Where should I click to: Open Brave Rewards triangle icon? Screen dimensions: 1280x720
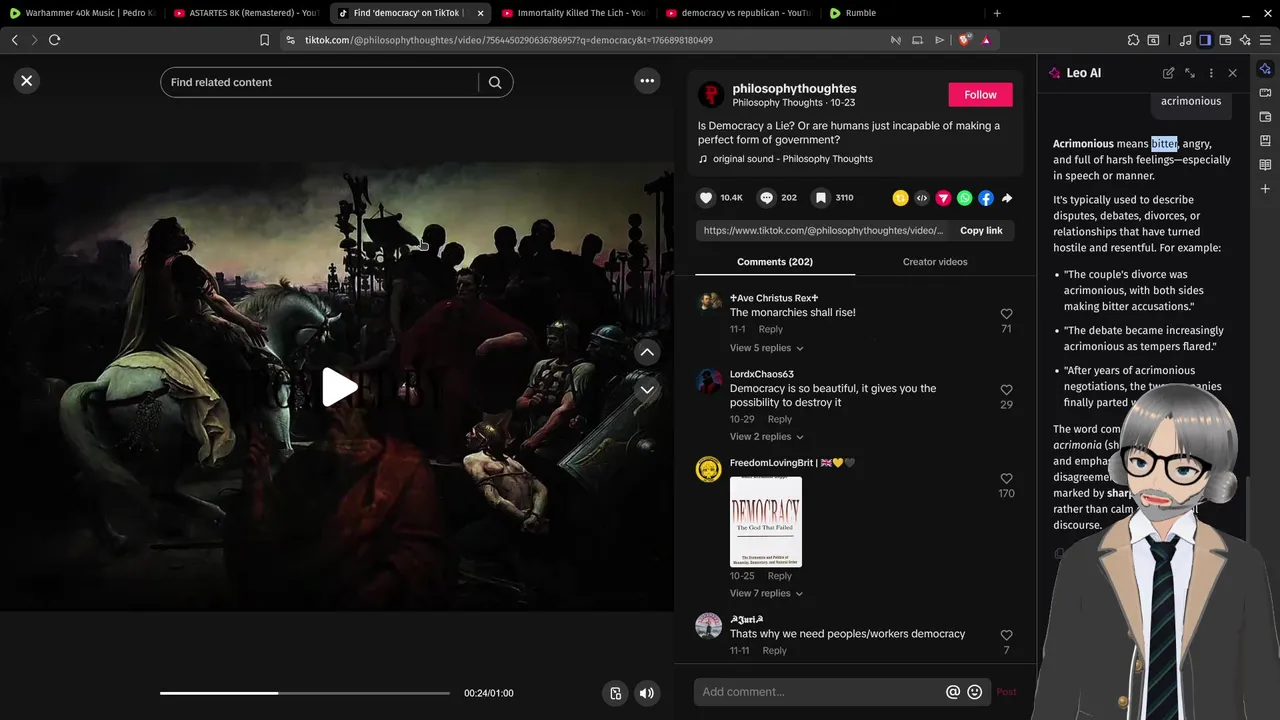[986, 40]
